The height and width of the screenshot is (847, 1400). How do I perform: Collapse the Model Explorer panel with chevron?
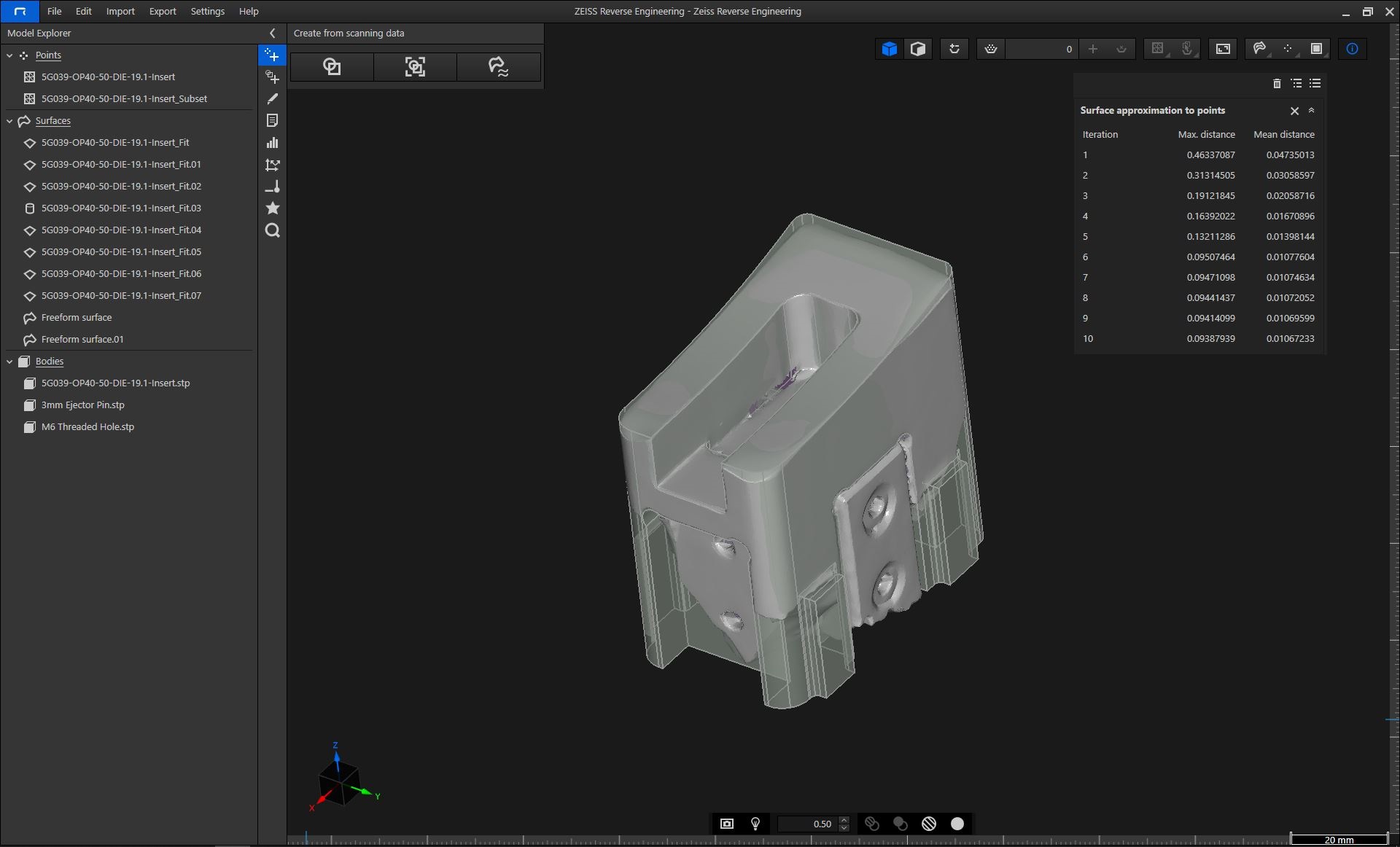pyautogui.click(x=273, y=34)
